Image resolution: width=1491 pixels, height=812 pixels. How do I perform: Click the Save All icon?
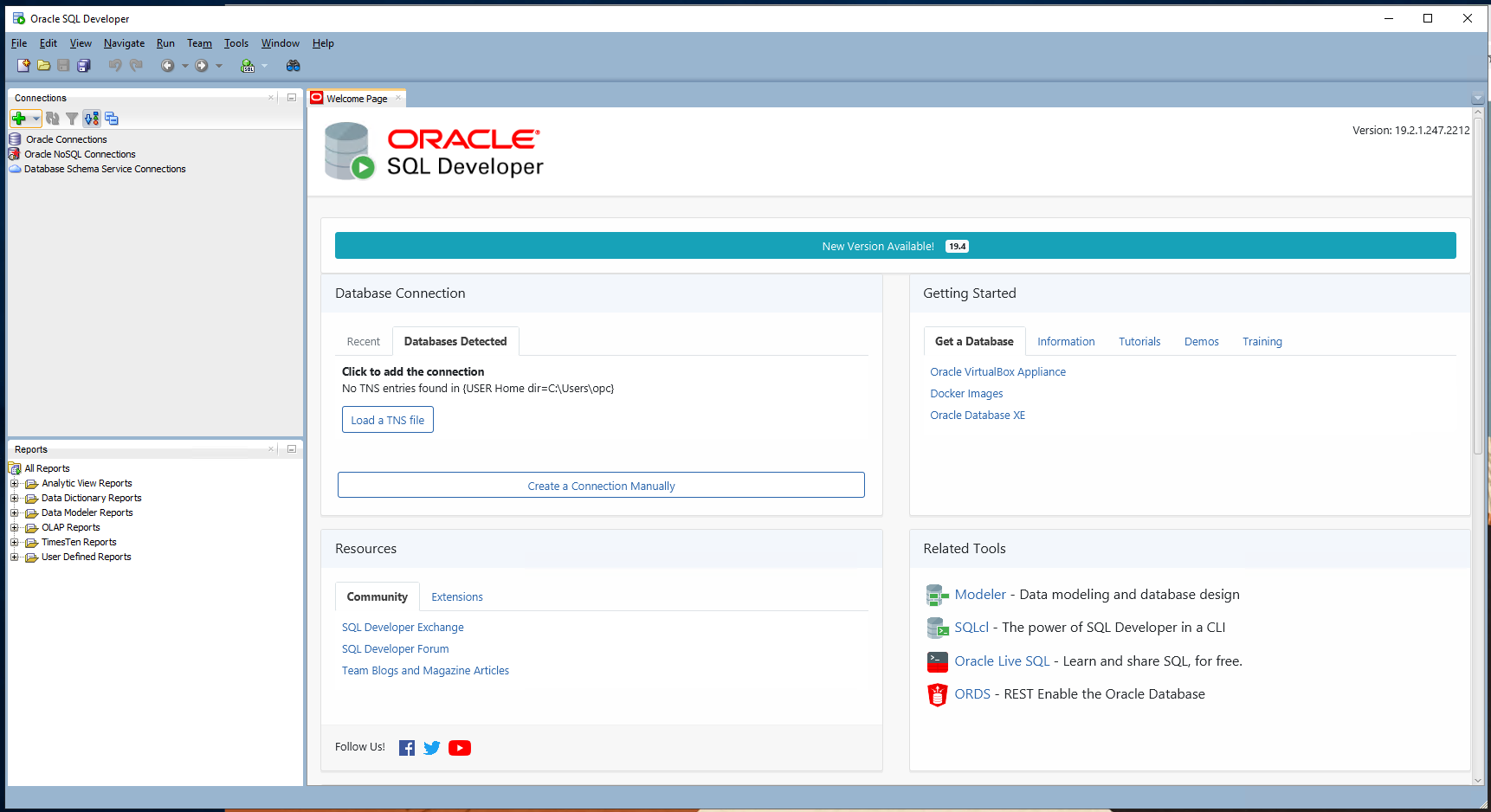pos(84,66)
